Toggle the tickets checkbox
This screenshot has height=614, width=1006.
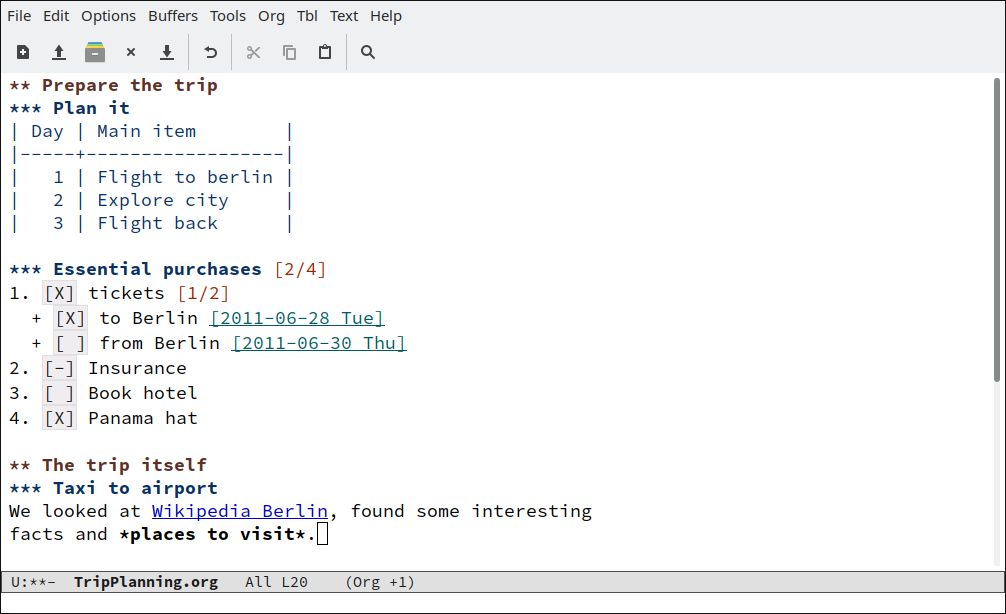tap(59, 293)
